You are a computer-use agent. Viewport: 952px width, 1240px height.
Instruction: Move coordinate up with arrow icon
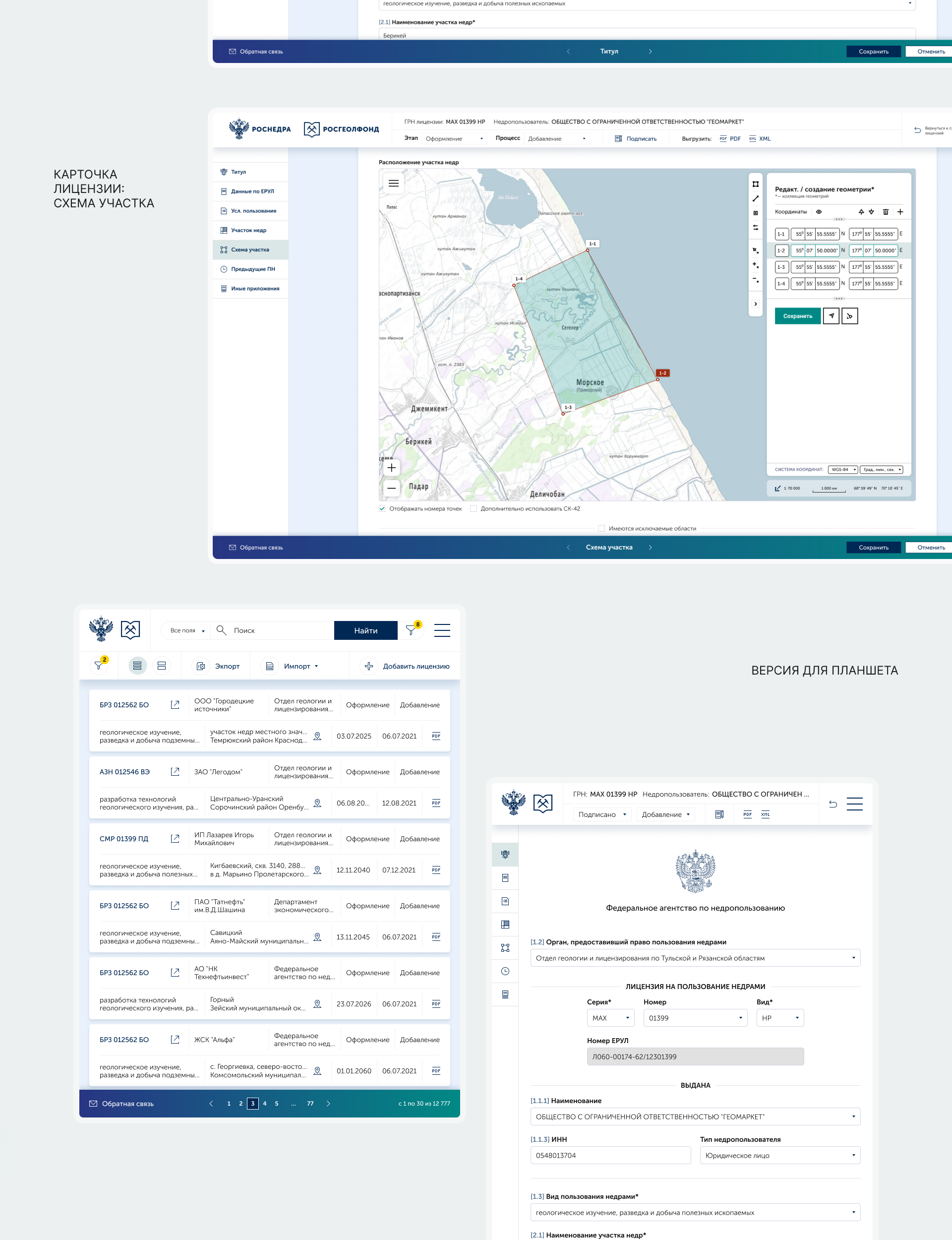click(x=861, y=212)
